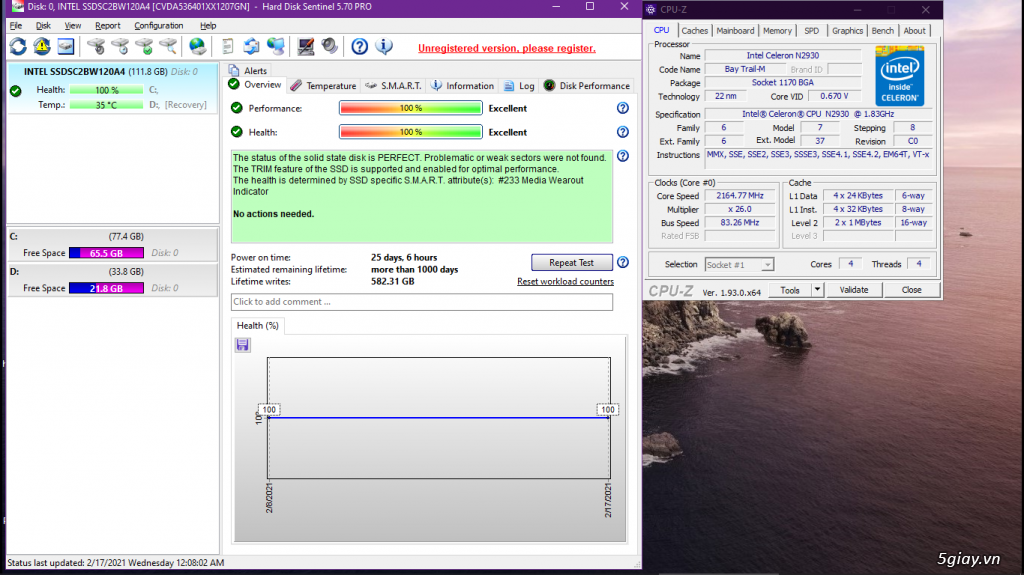This screenshot has width=1024, height=575.
Task: Switch to the Alerts tab
Action: coord(248,71)
